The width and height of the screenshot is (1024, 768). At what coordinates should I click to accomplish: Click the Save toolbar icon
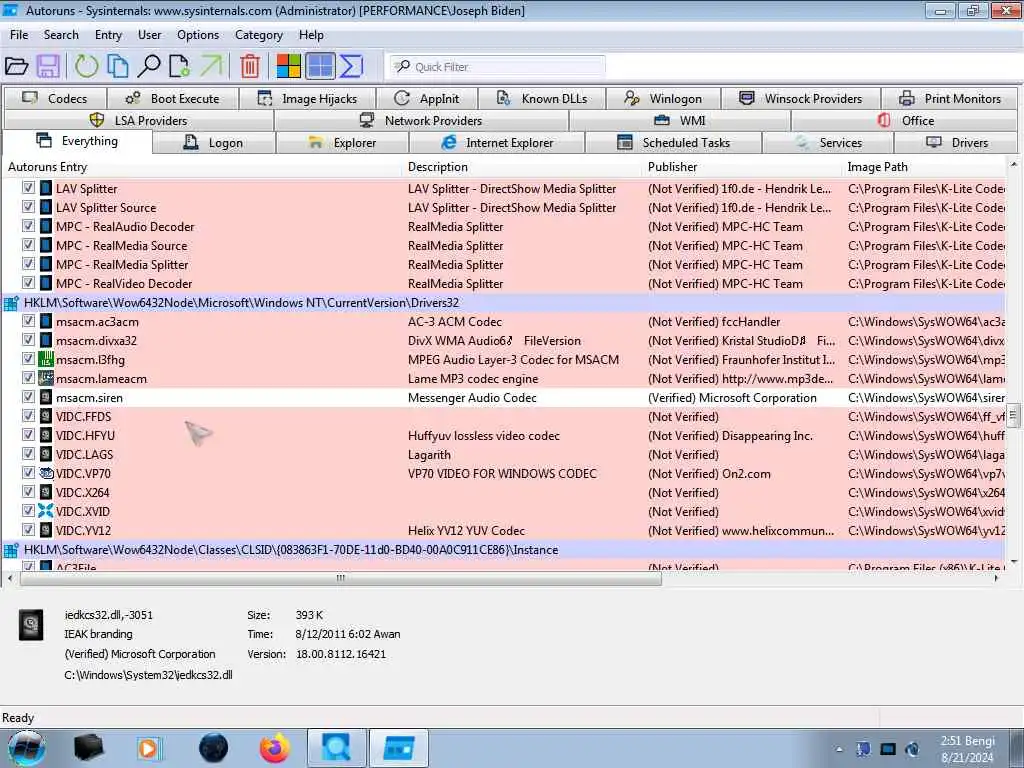point(48,66)
